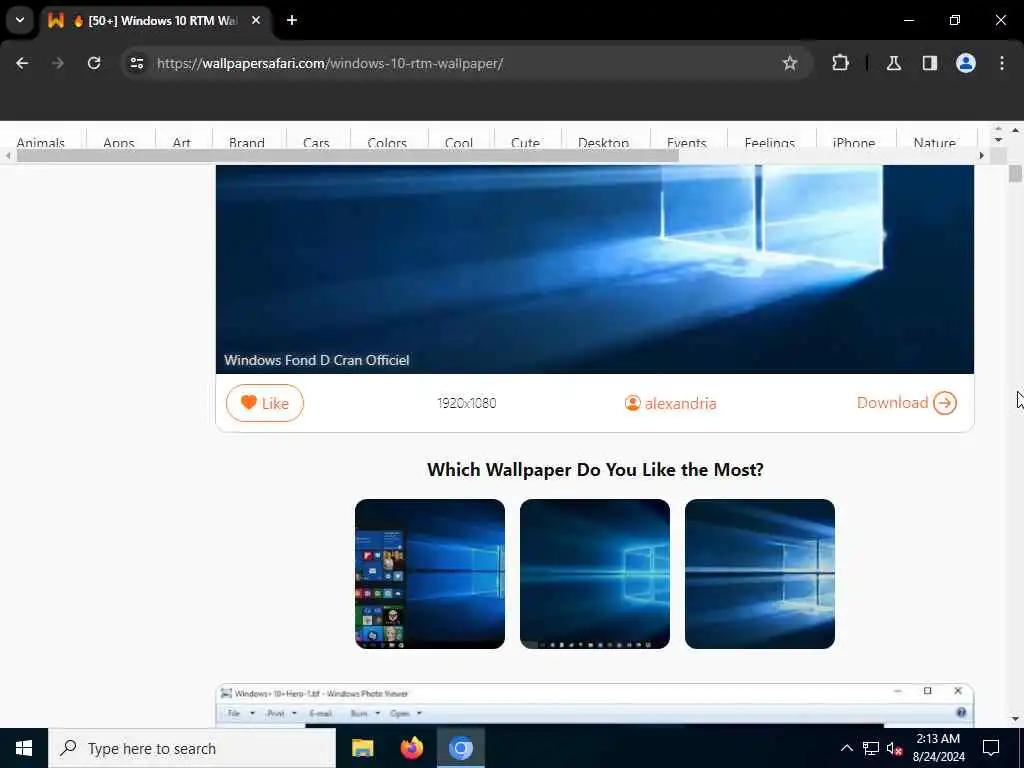Viewport: 1024px width, 768px height.
Task: Open the Apps category
Action: tap(119, 142)
